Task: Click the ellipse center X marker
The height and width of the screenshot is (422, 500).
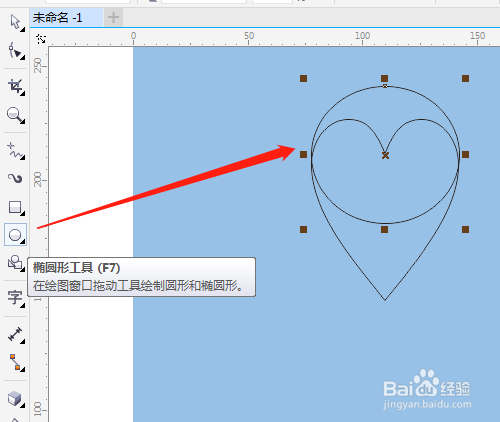Action: [x=385, y=155]
